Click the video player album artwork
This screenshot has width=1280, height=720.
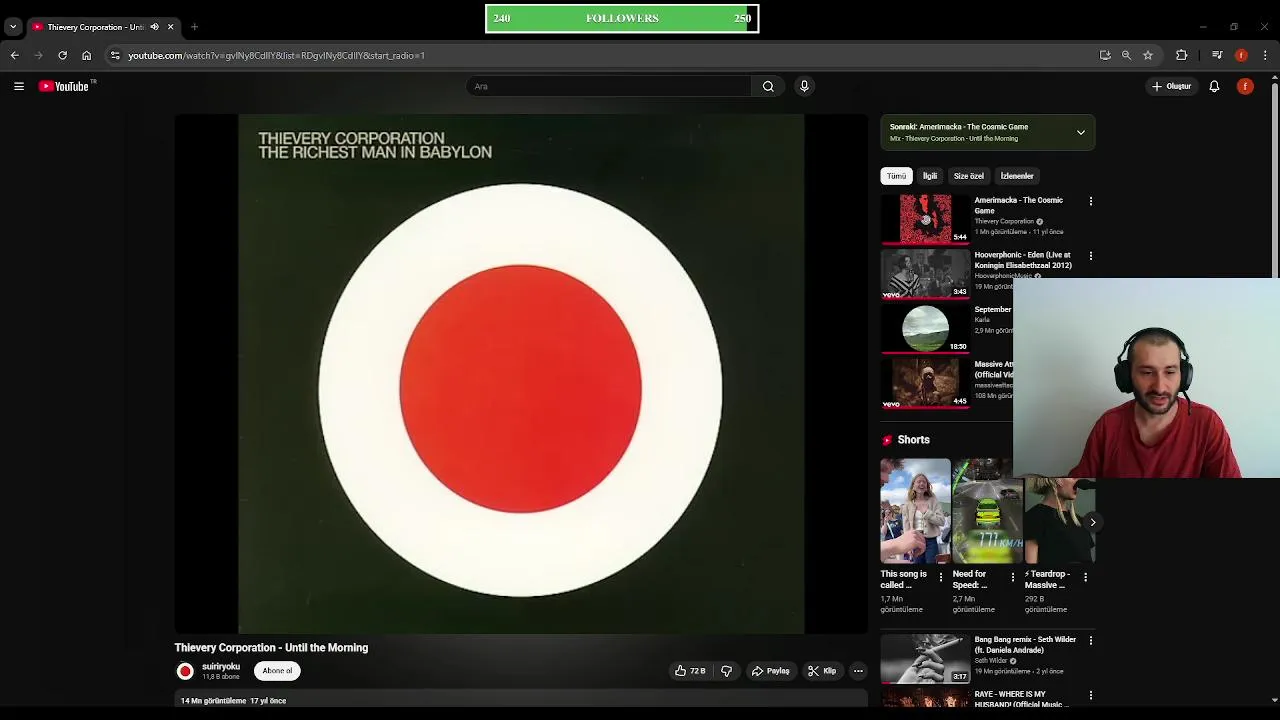[521, 374]
